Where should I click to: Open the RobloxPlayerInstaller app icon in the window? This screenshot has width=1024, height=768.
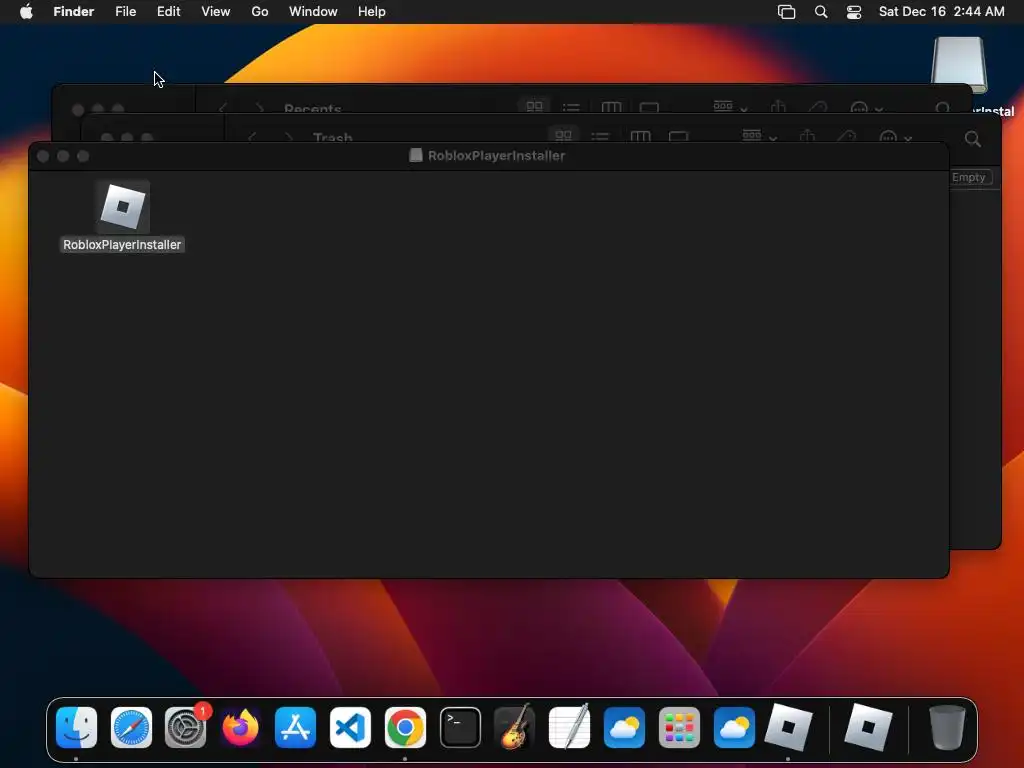(x=123, y=207)
